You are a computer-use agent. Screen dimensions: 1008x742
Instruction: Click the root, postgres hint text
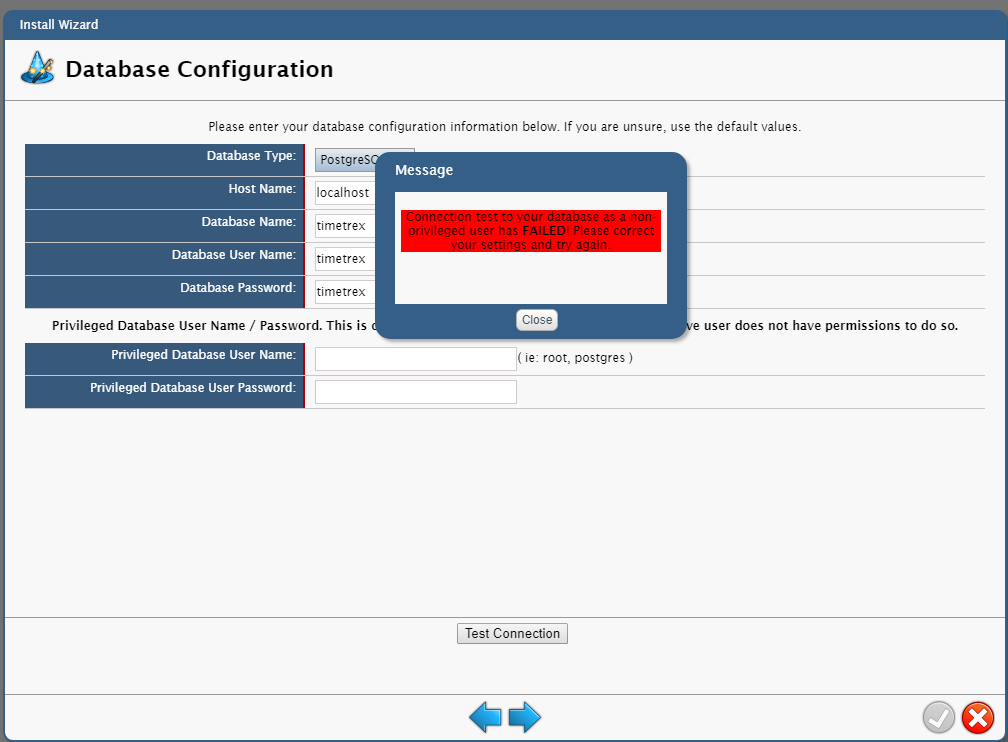pyautogui.click(x=577, y=358)
